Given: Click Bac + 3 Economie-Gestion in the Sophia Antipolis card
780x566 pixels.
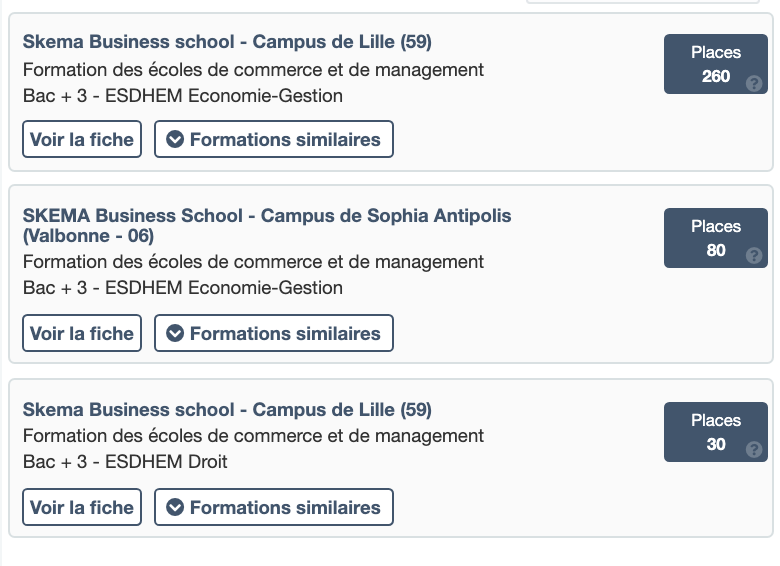Looking at the screenshot, I should coord(182,288).
